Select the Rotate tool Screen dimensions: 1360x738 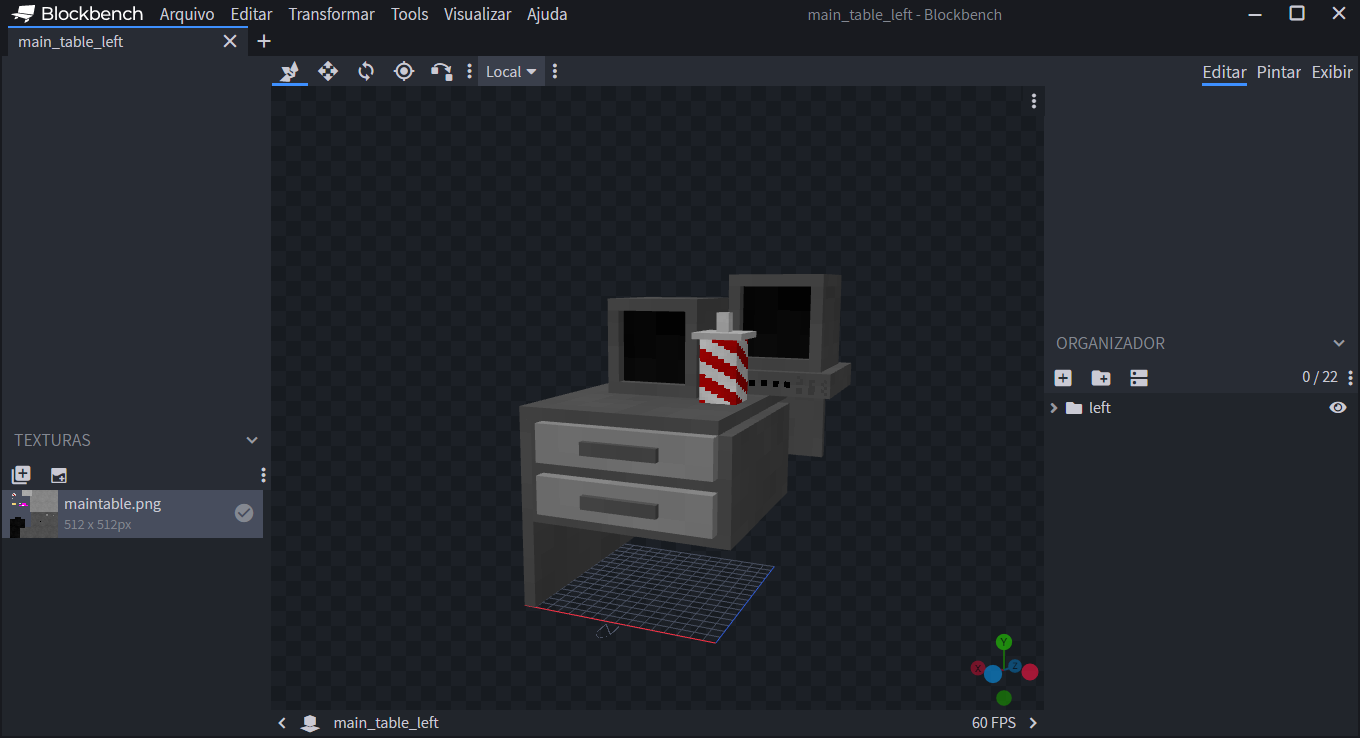point(365,71)
